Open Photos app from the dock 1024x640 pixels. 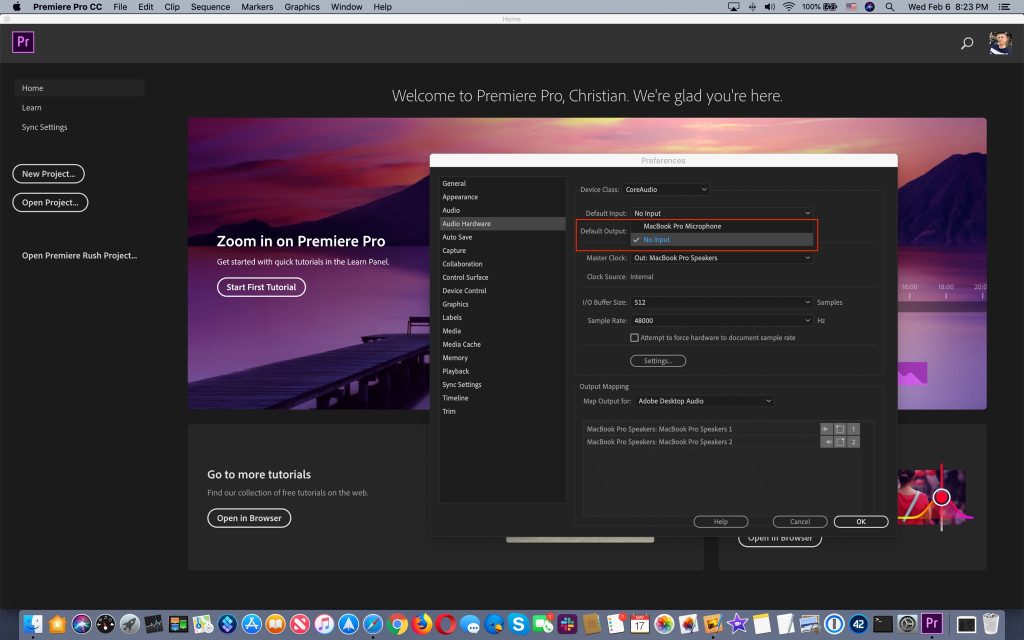664,624
